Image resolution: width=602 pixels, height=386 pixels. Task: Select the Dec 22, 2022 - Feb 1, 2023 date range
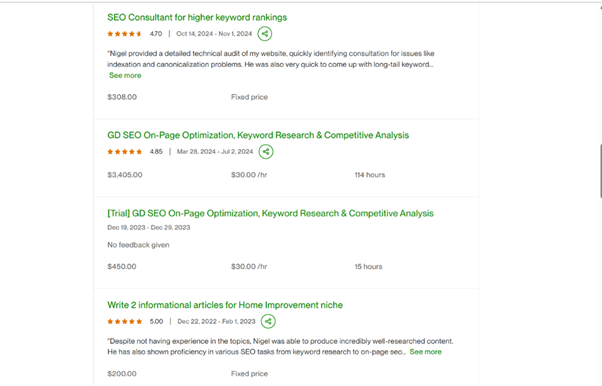click(216, 321)
